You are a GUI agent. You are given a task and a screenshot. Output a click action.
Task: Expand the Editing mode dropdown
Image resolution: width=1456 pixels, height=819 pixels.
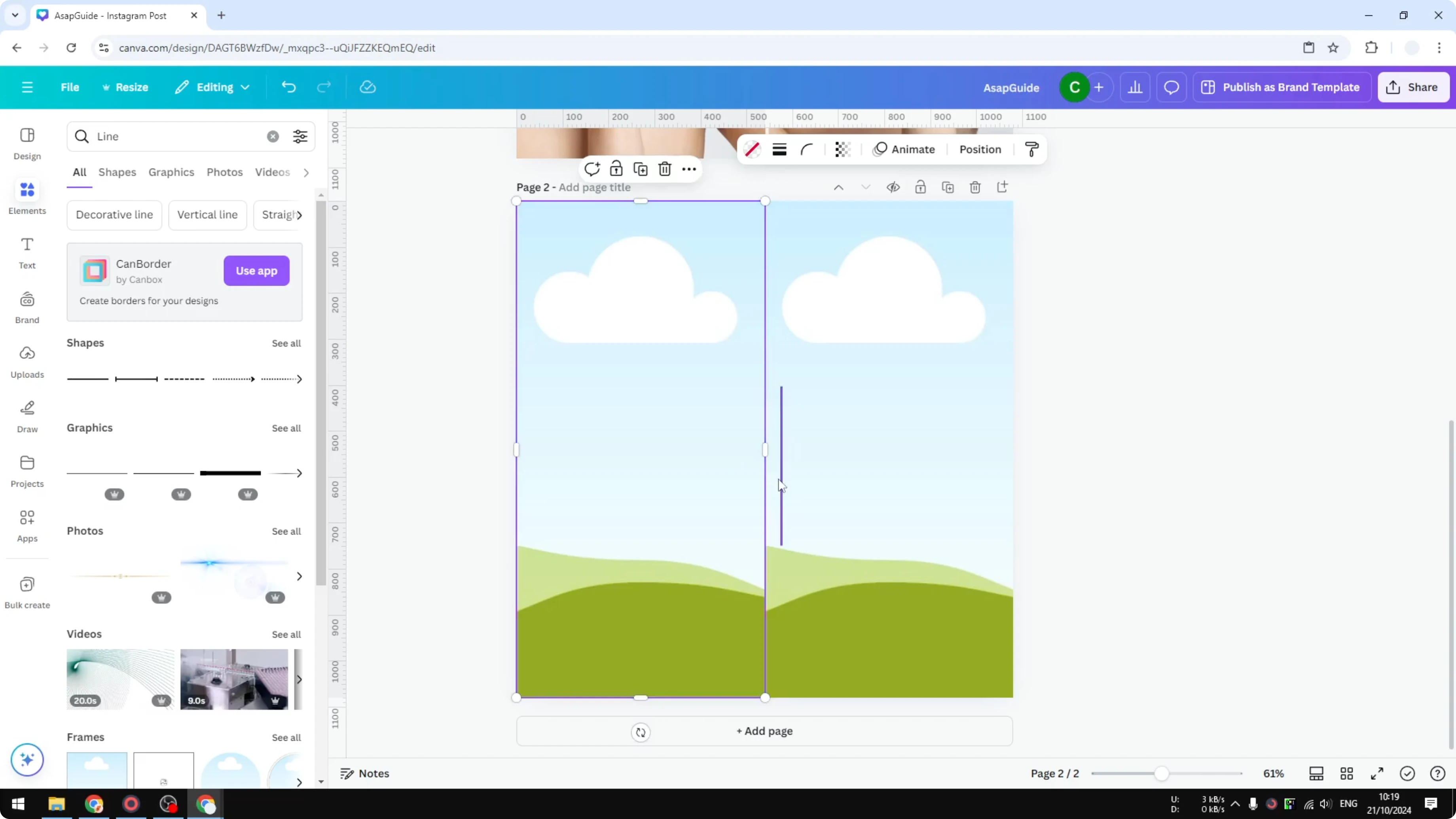[212, 87]
